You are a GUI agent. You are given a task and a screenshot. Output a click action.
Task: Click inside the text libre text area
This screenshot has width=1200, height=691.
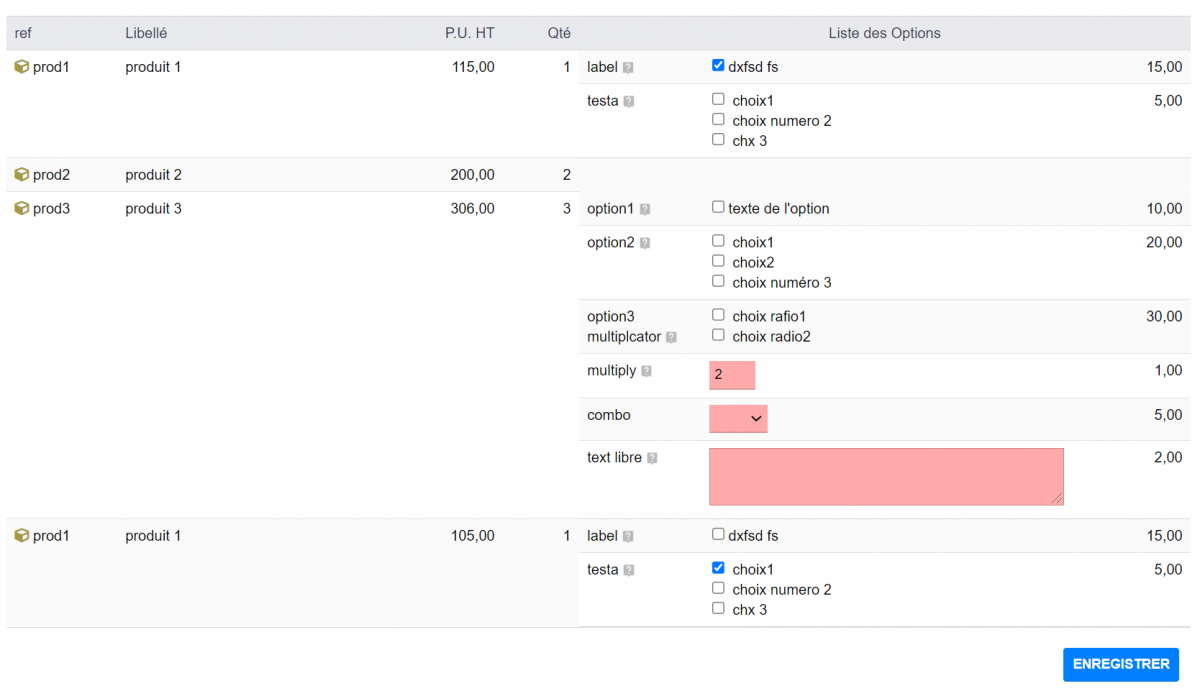coord(886,477)
